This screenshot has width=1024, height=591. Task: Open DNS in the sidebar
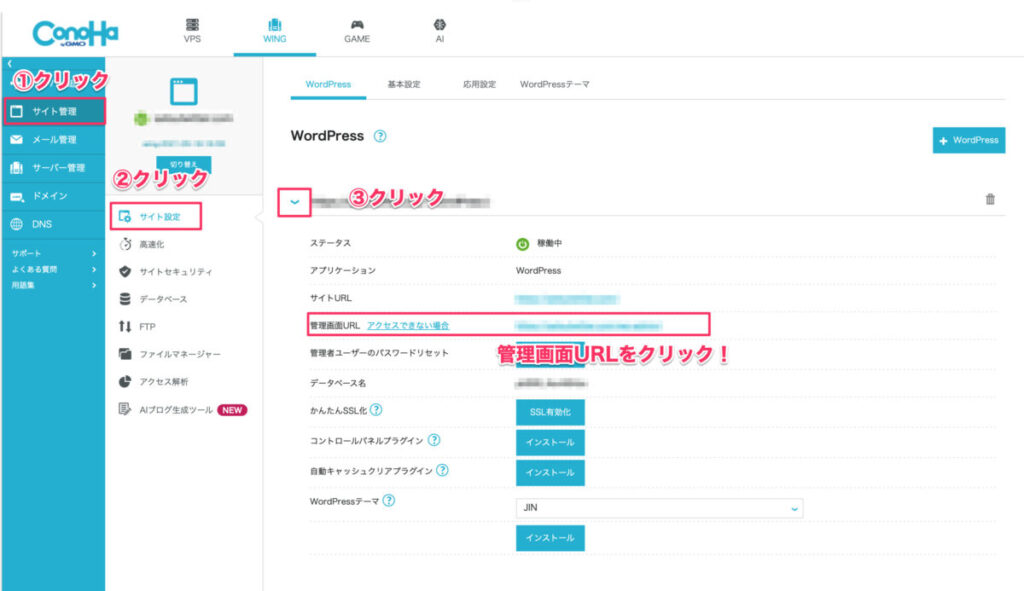pyautogui.click(x=54, y=224)
